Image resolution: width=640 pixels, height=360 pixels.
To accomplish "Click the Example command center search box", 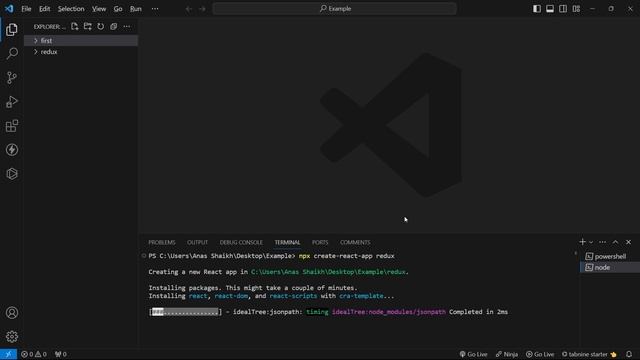I will pyautogui.click(x=334, y=9).
